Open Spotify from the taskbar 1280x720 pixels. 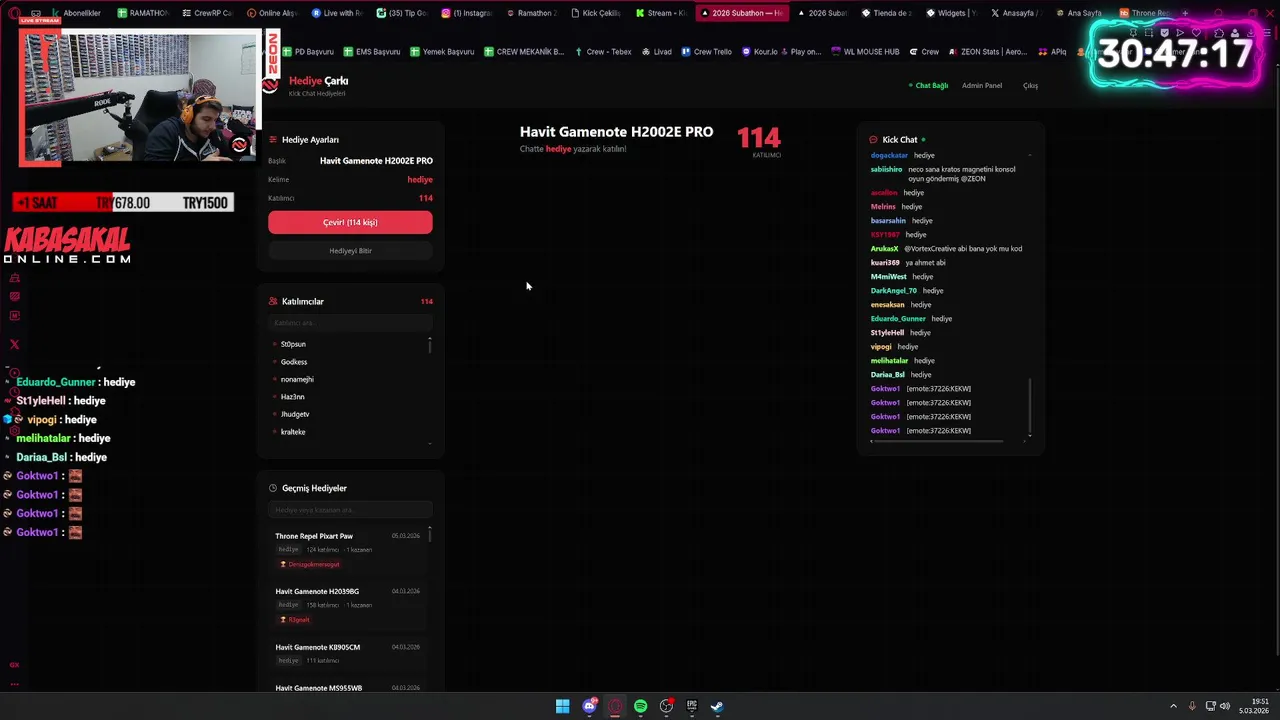point(640,706)
